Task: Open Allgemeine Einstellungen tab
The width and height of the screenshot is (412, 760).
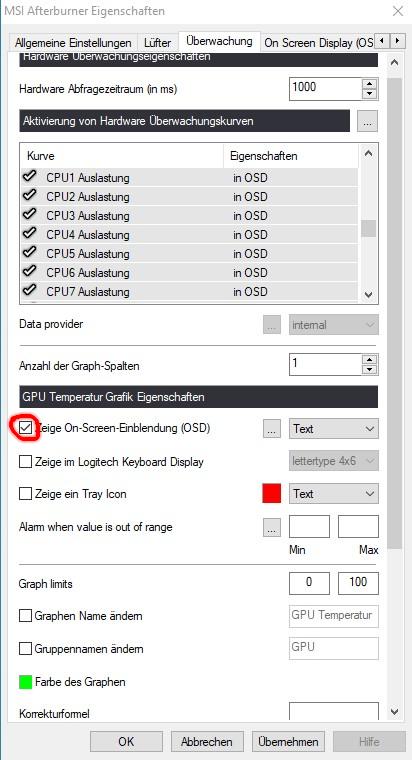Action: coord(73,43)
